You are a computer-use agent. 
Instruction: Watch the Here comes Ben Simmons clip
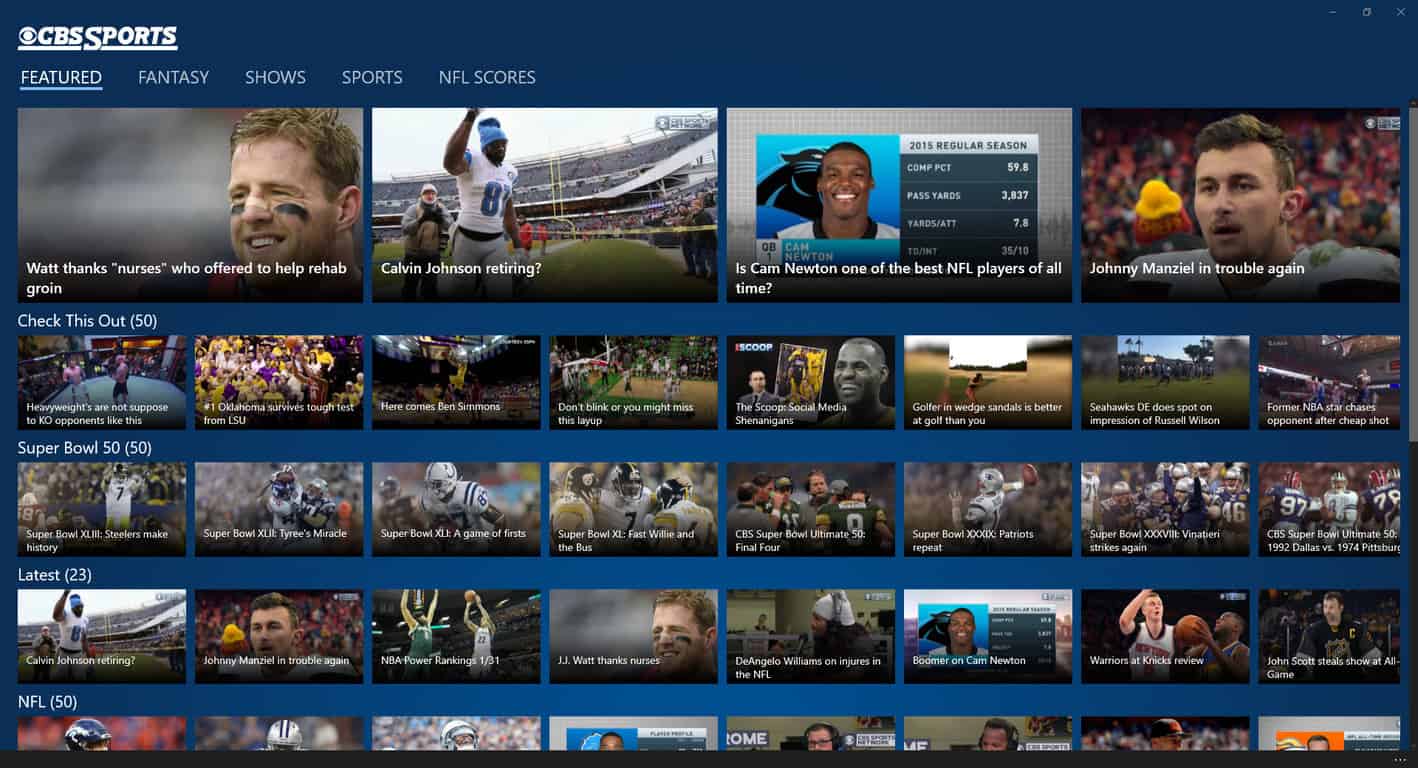pyautogui.click(x=456, y=382)
